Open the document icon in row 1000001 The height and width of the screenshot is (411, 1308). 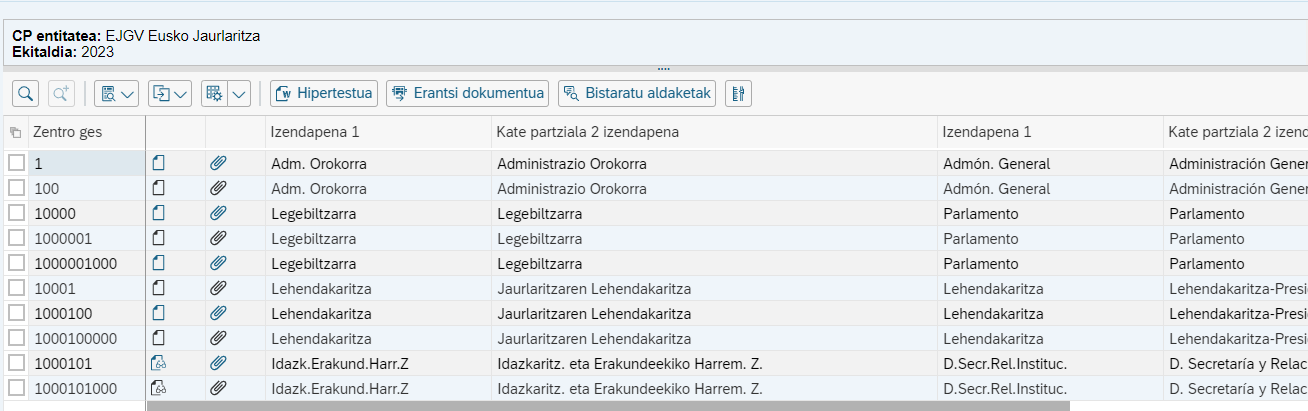click(158, 238)
